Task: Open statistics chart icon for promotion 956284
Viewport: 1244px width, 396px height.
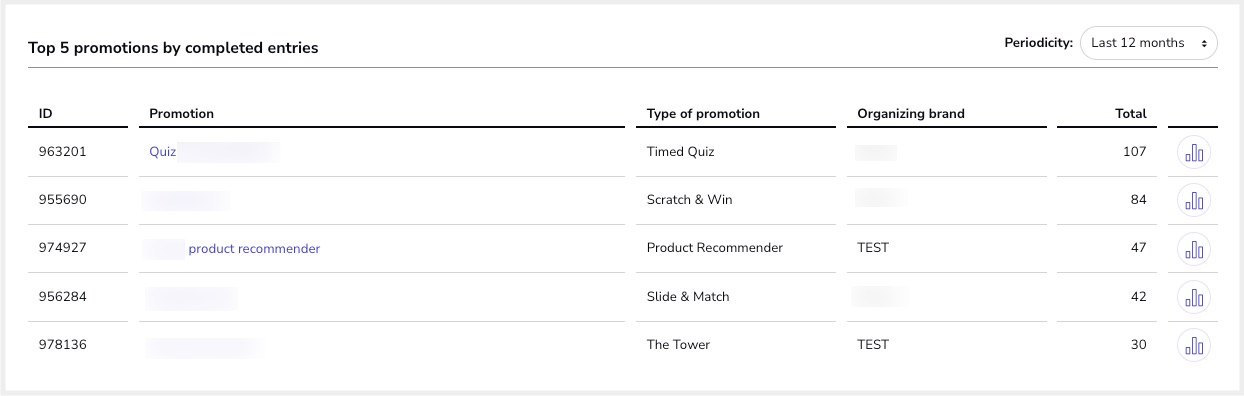Action: point(1194,297)
